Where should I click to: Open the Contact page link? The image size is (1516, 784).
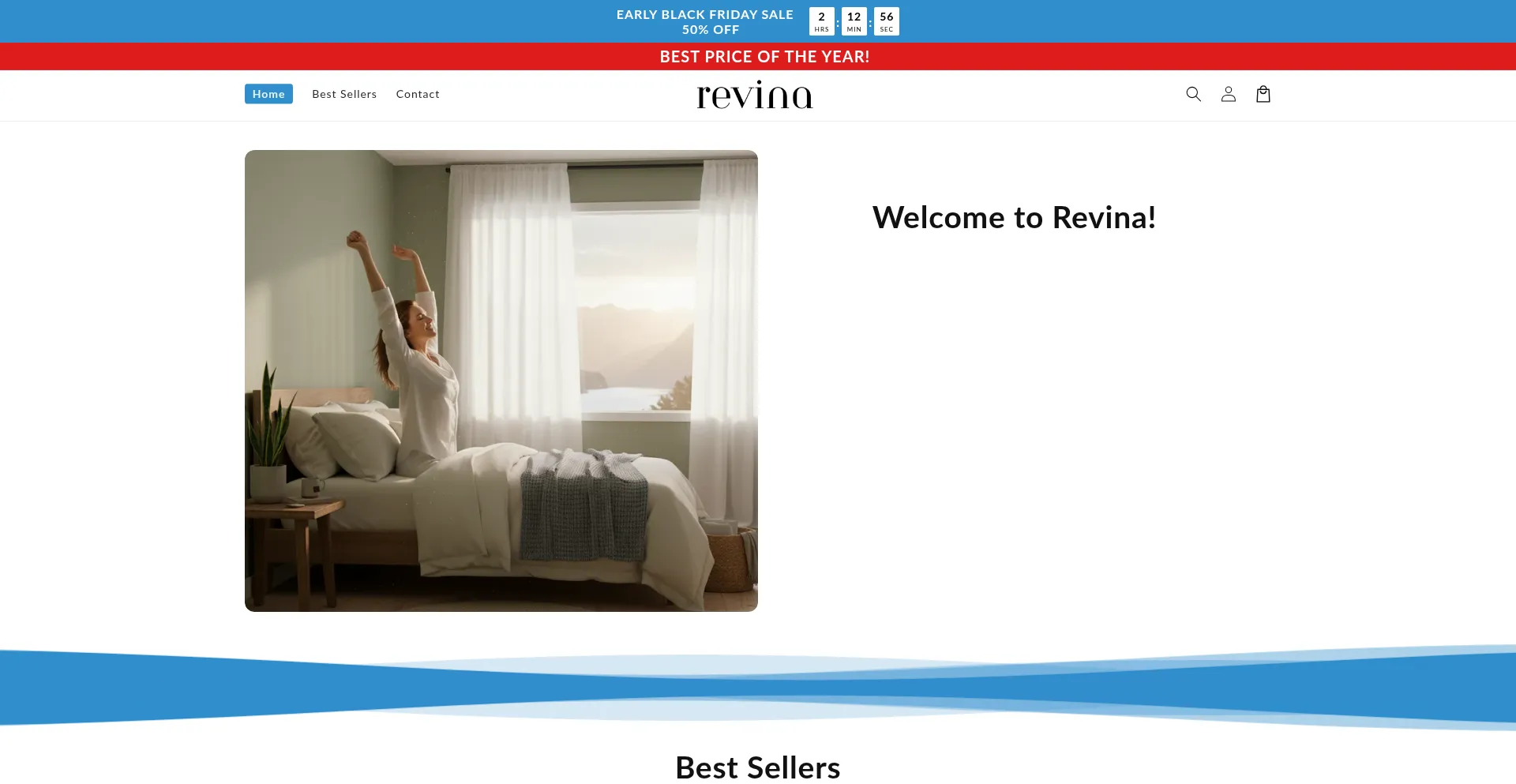tap(418, 94)
